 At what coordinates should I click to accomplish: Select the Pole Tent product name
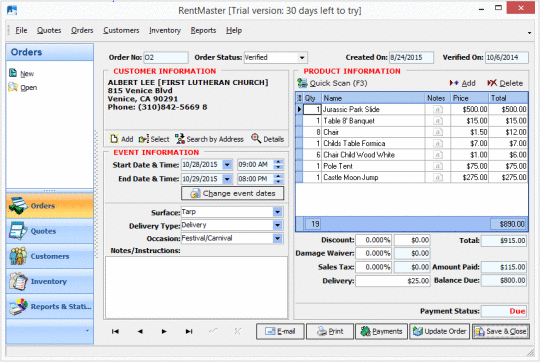tap(338, 166)
